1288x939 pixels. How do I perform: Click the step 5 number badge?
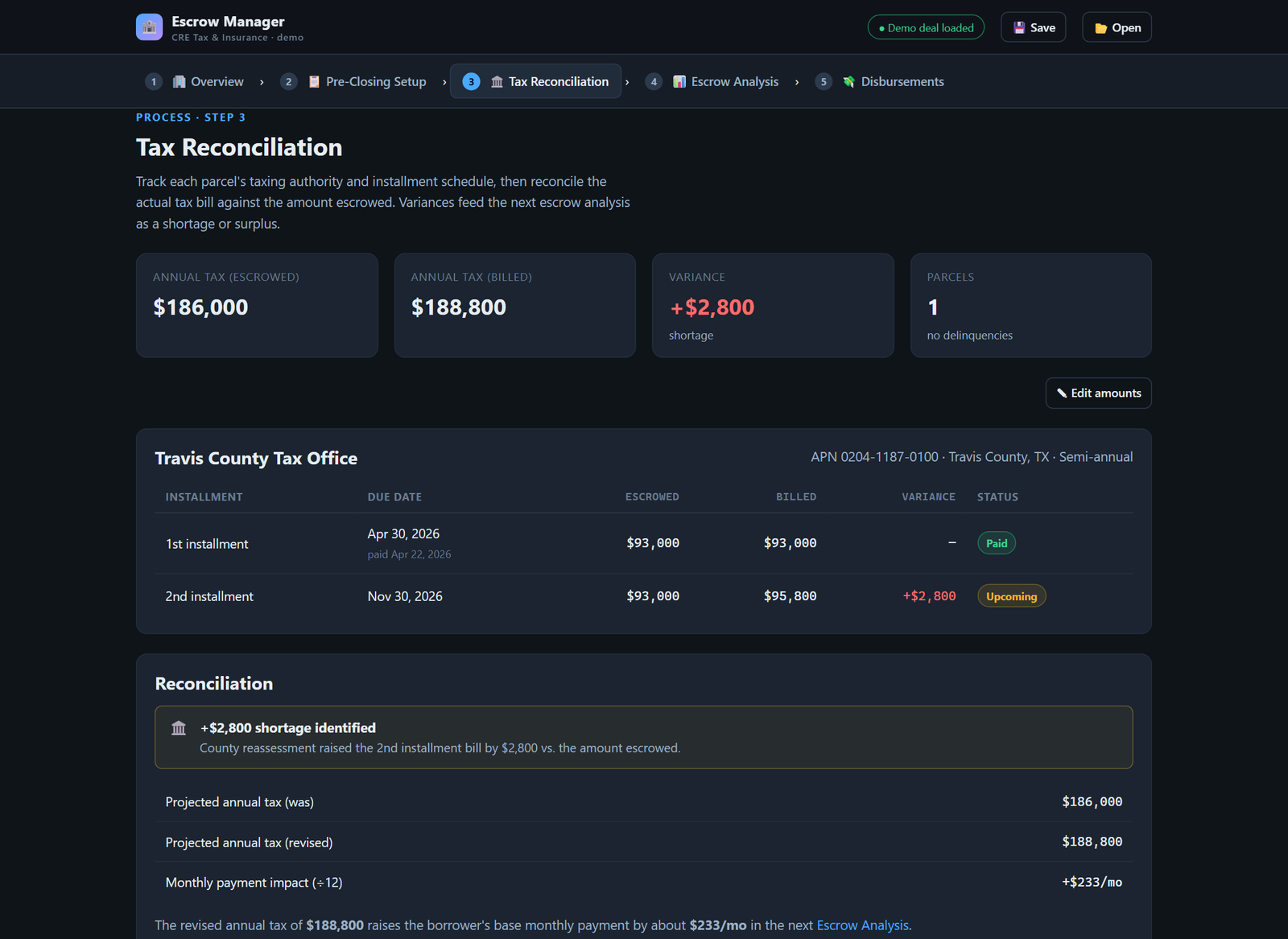pyautogui.click(x=824, y=81)
